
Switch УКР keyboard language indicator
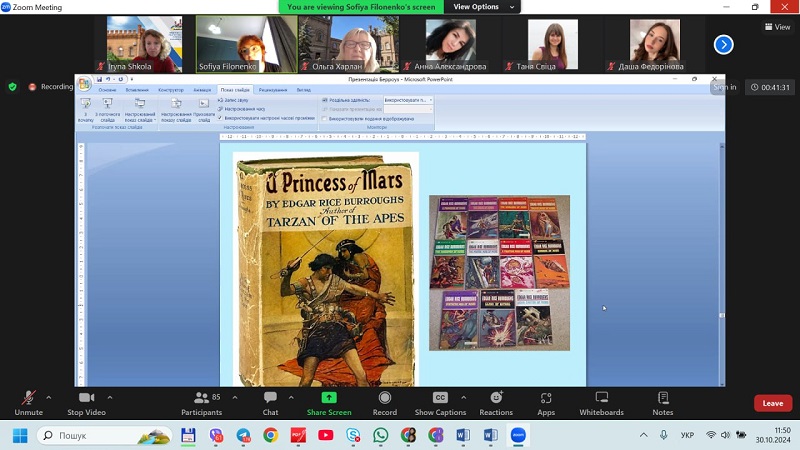pyautogui.click(x=687, y=435)
